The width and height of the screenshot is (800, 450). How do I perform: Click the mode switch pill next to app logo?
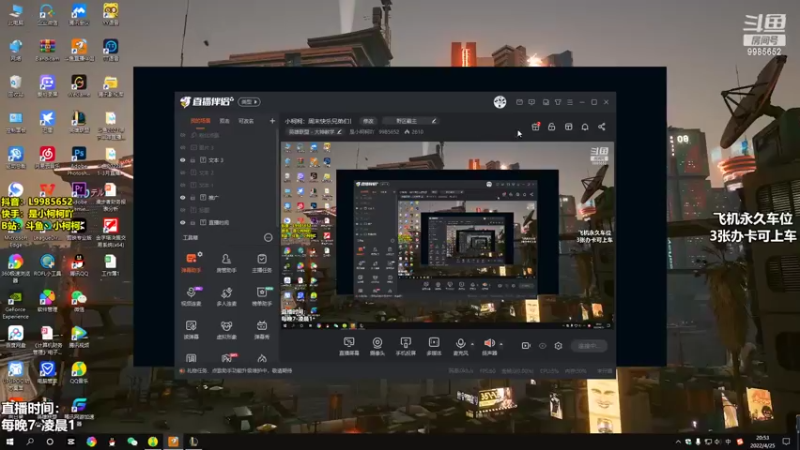[x=249, y=102]
